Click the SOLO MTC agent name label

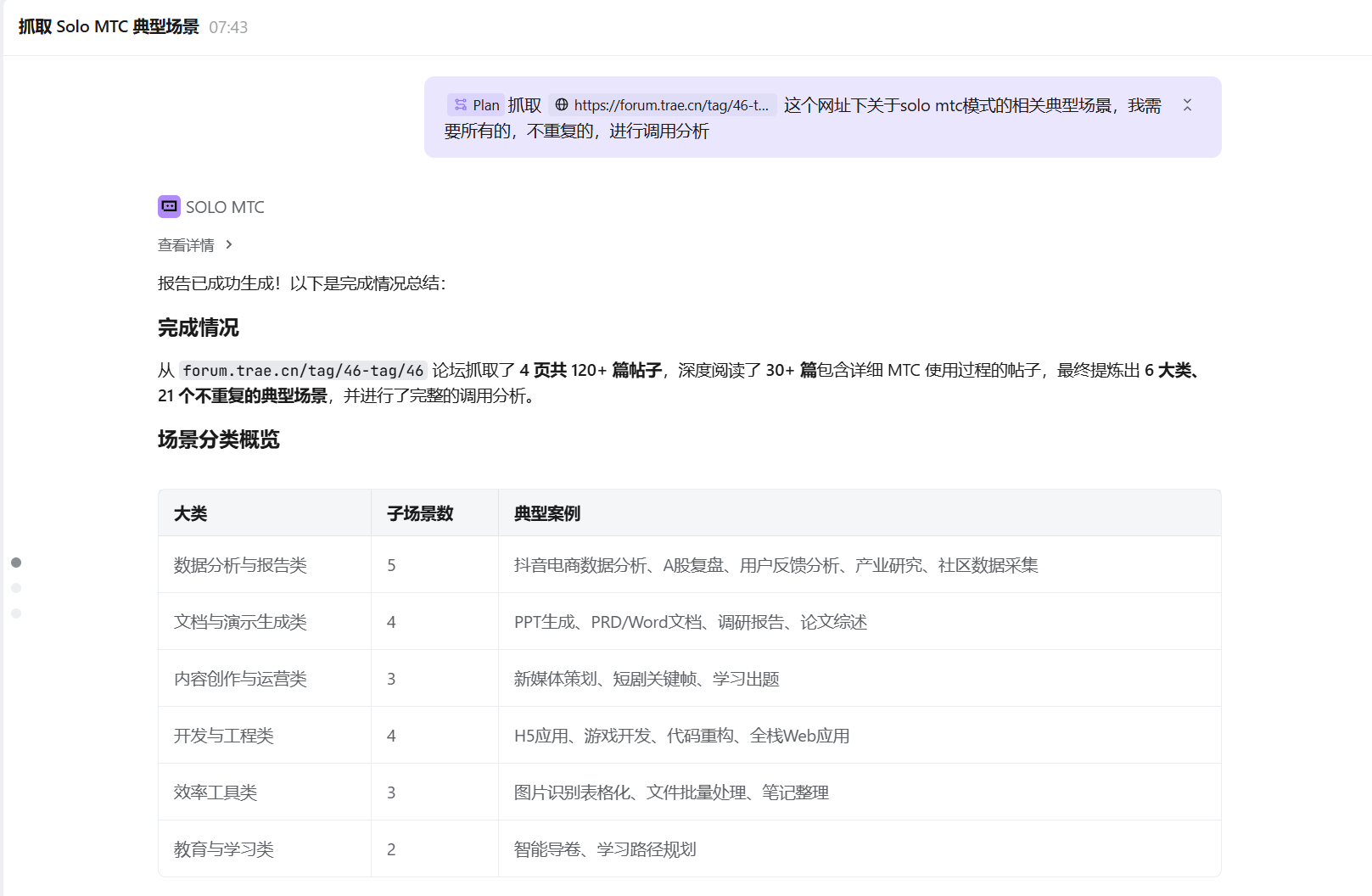pos(225,207)
